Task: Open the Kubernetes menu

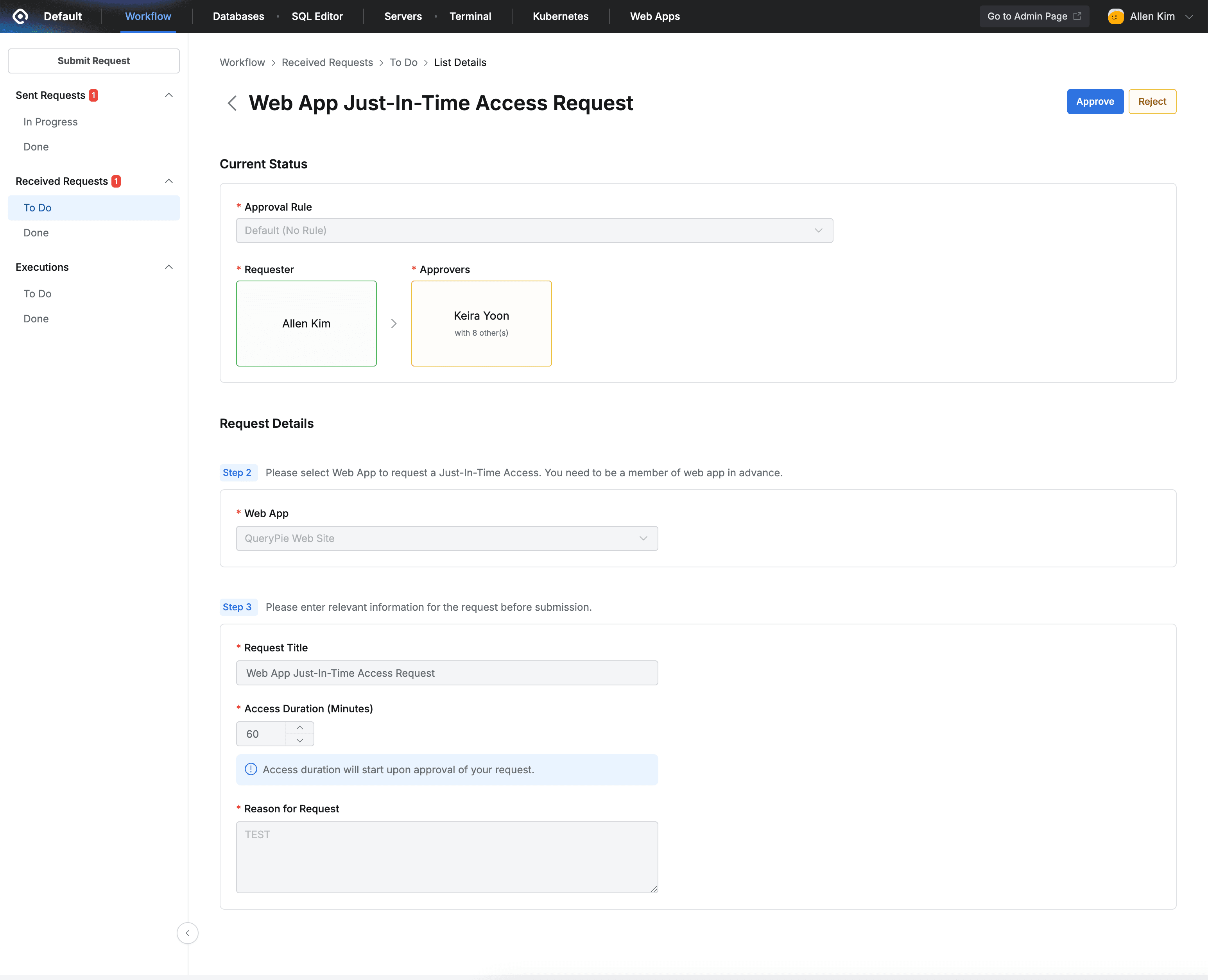Action: click(x=560, y=16)
